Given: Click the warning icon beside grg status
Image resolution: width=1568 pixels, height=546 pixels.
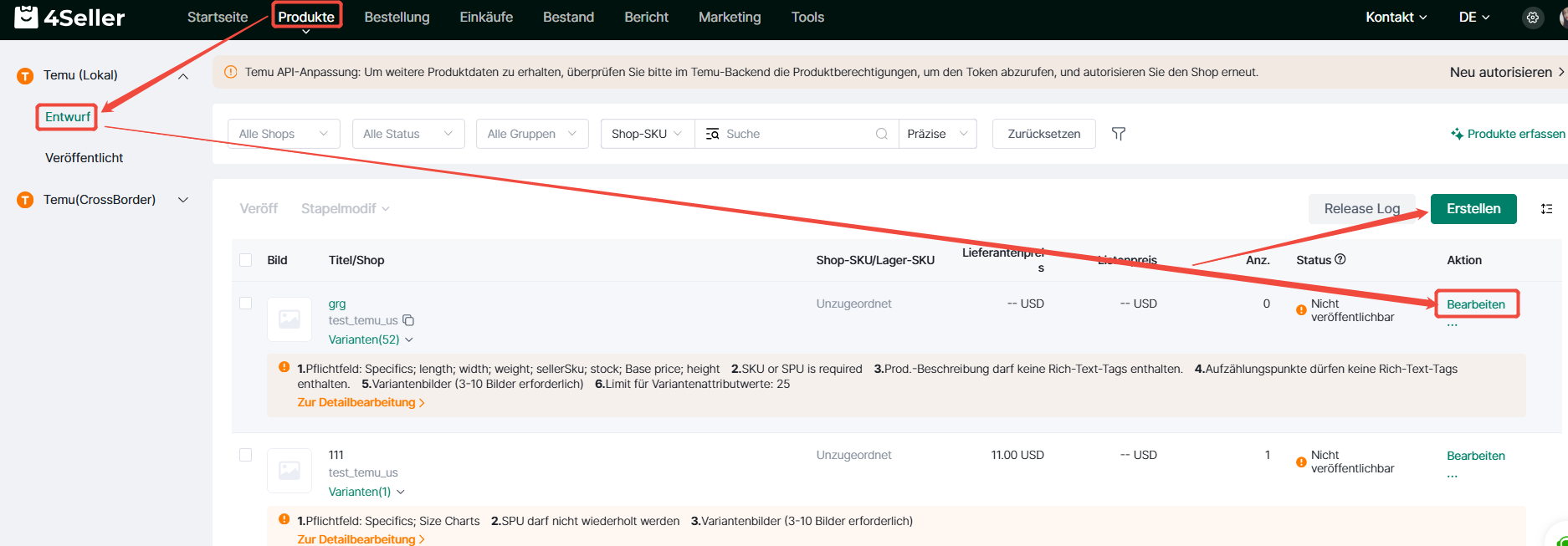Looking at the screenshot, I should (1301, 310).
